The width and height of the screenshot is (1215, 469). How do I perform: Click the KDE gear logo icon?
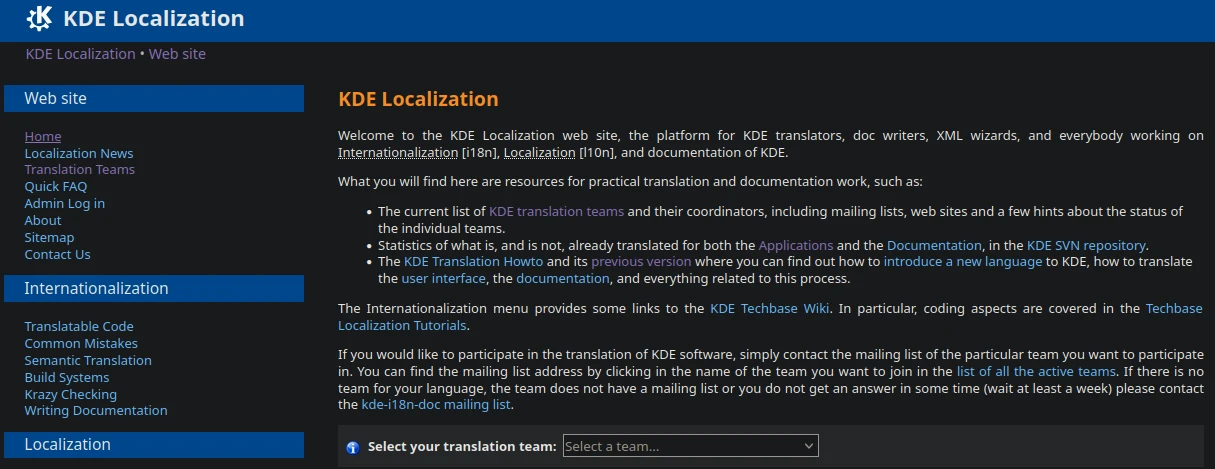pyautogui.click(x=39, y=18)
